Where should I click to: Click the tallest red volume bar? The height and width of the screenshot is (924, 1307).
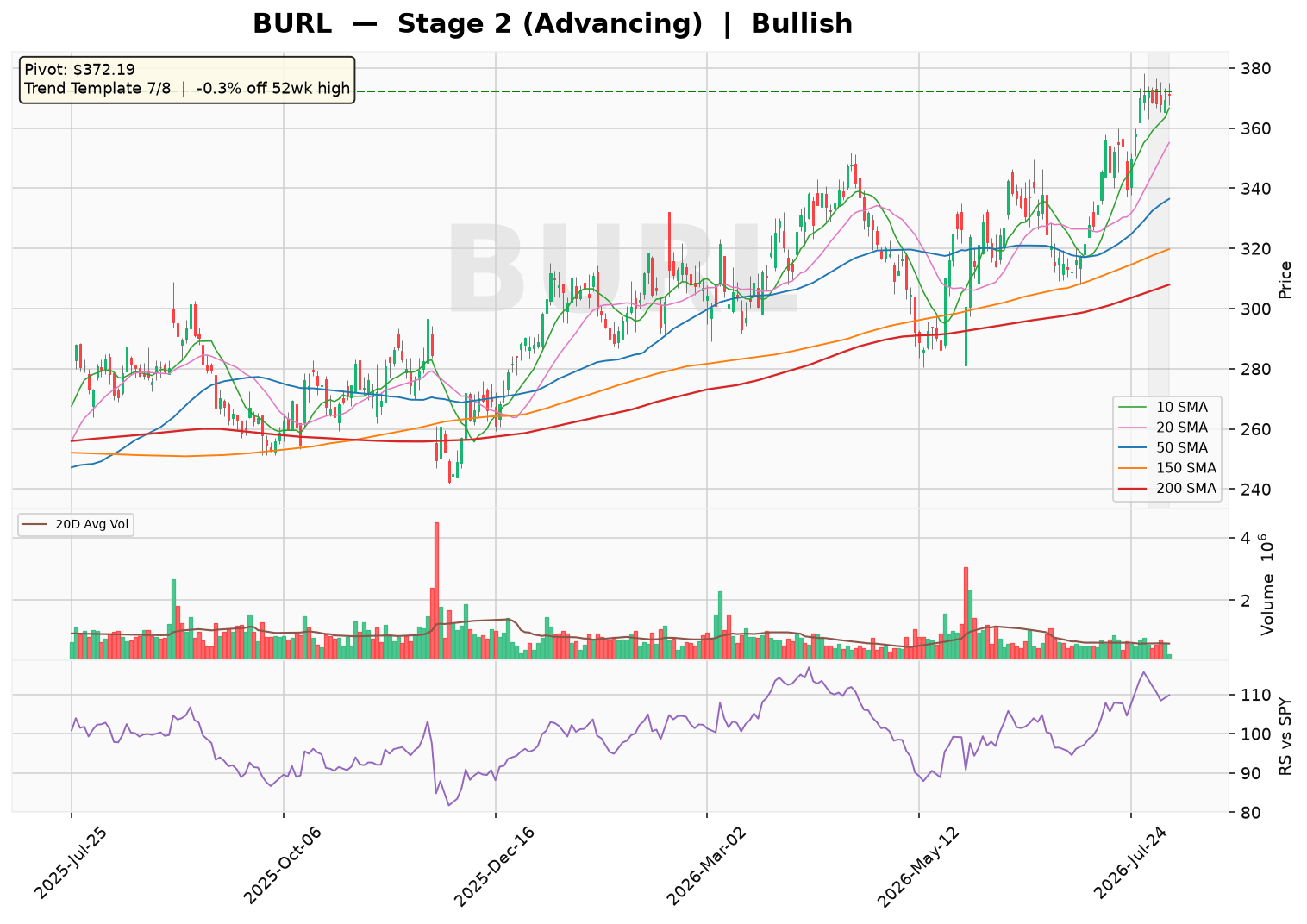[436, 590]
